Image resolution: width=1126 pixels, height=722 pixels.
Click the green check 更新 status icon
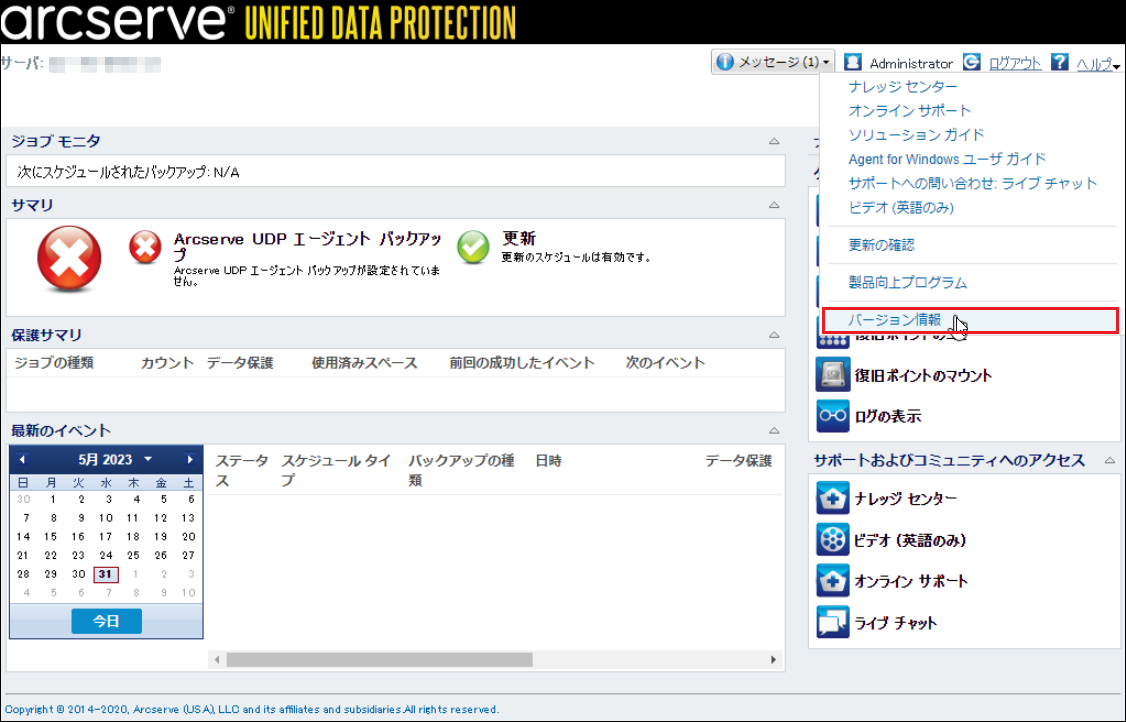coord(473,247)
